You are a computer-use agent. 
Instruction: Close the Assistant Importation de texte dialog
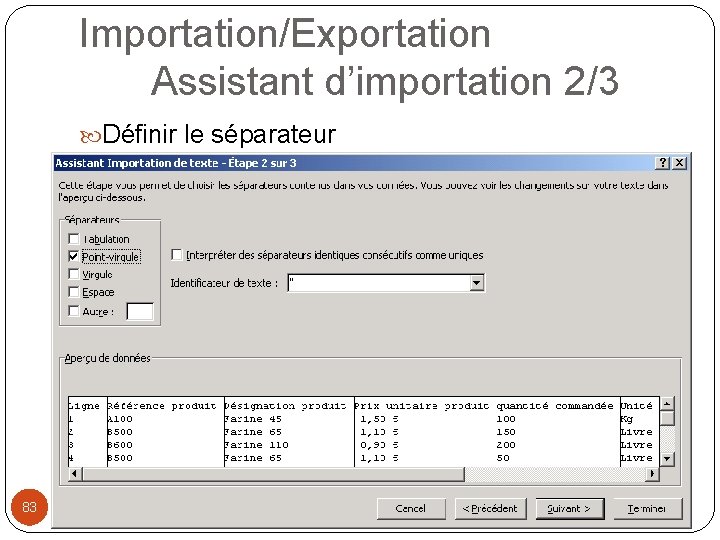[x=679, y=163]
